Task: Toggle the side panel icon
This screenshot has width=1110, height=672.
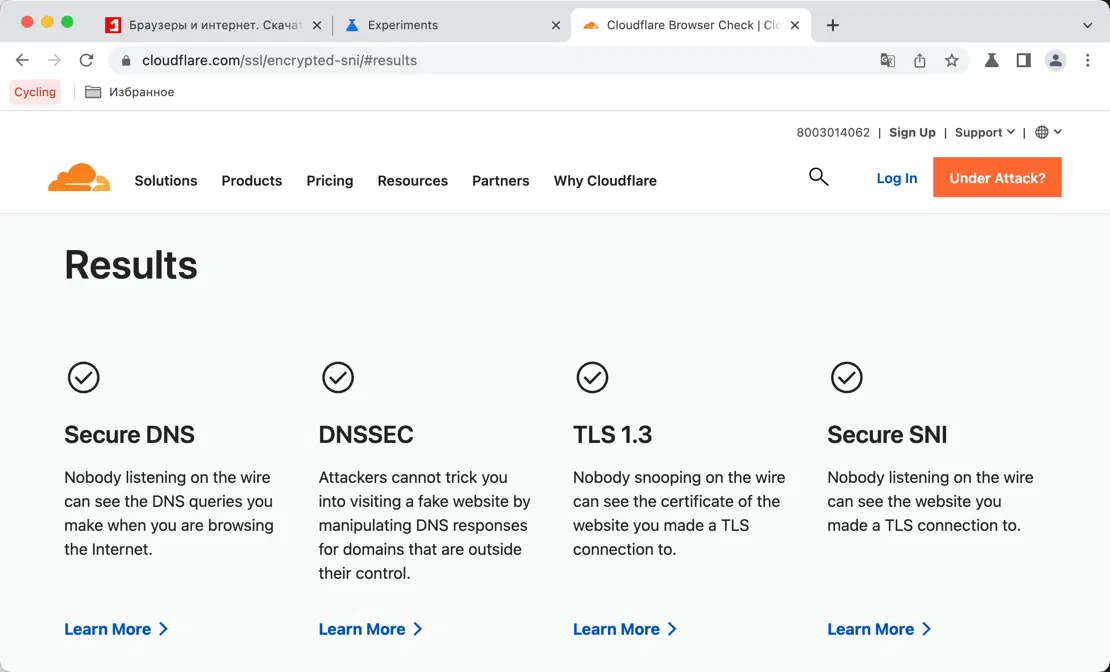Action: coord(1023,60)
